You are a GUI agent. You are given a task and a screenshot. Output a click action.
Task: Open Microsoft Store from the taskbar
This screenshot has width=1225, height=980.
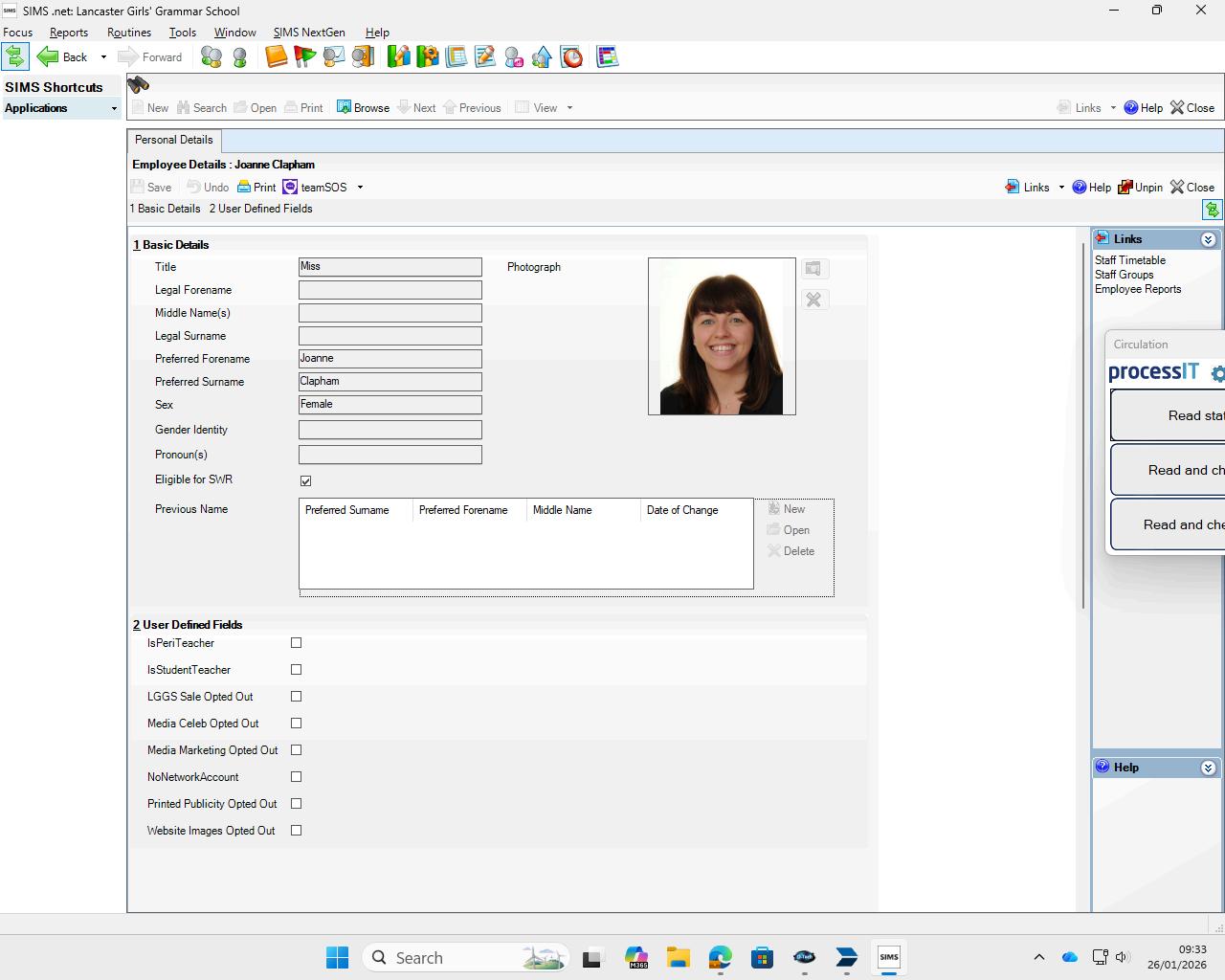[x=763, y=957]
